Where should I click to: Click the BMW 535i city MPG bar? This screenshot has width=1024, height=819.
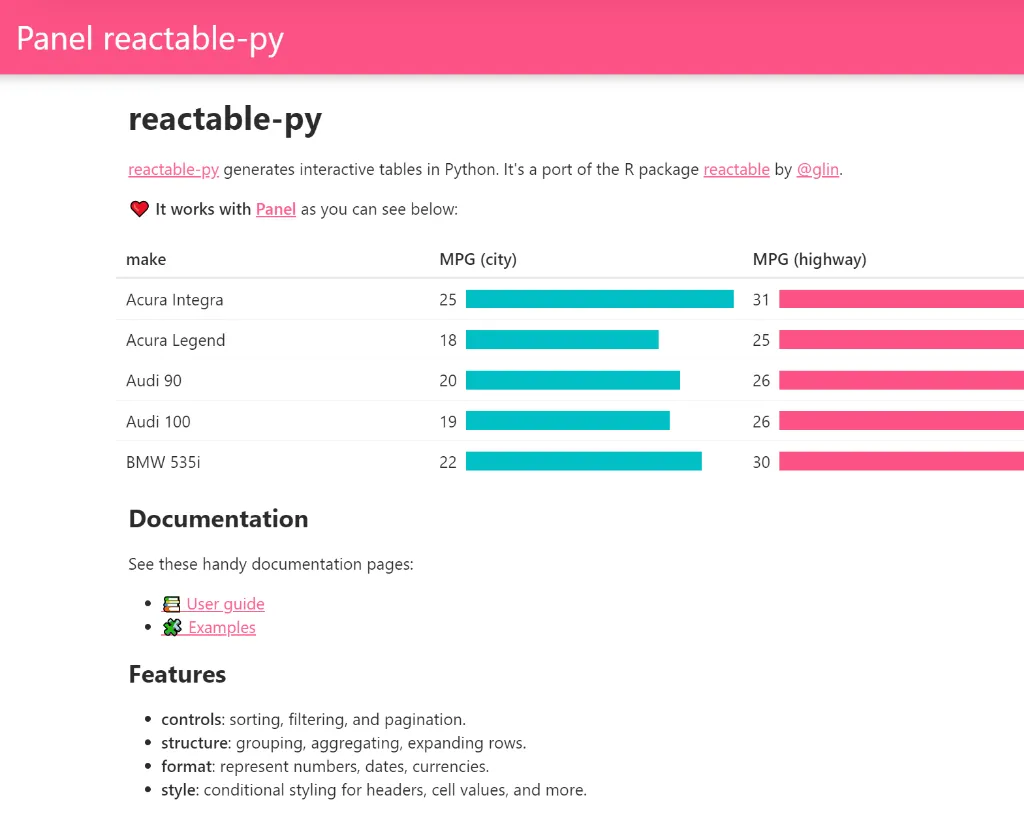[x=583, y=461]
